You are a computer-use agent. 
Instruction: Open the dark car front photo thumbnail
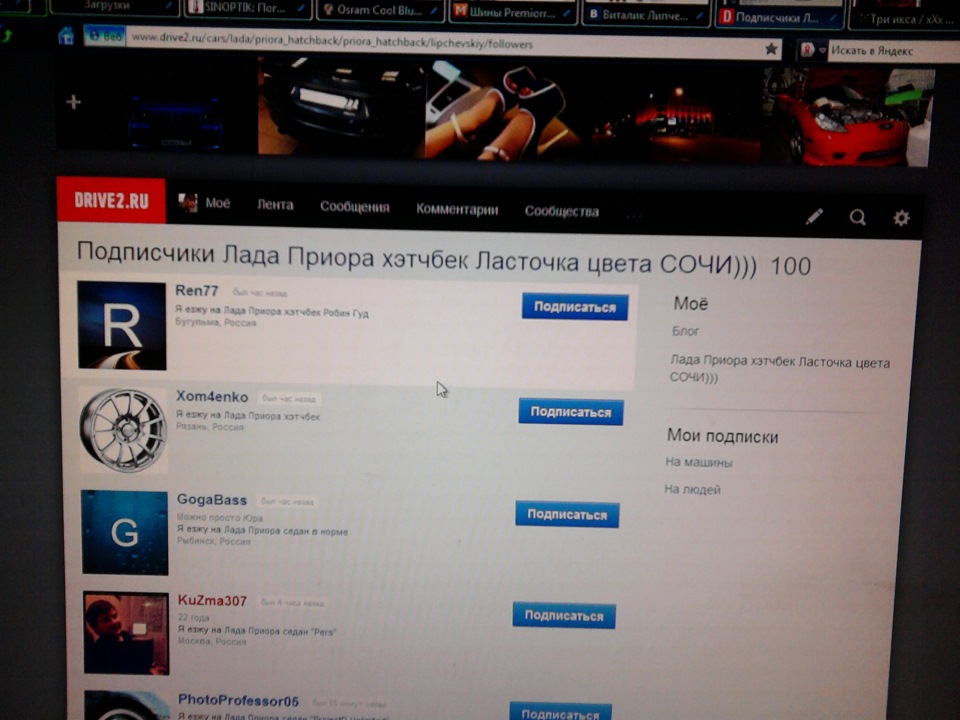click(341, 105)
